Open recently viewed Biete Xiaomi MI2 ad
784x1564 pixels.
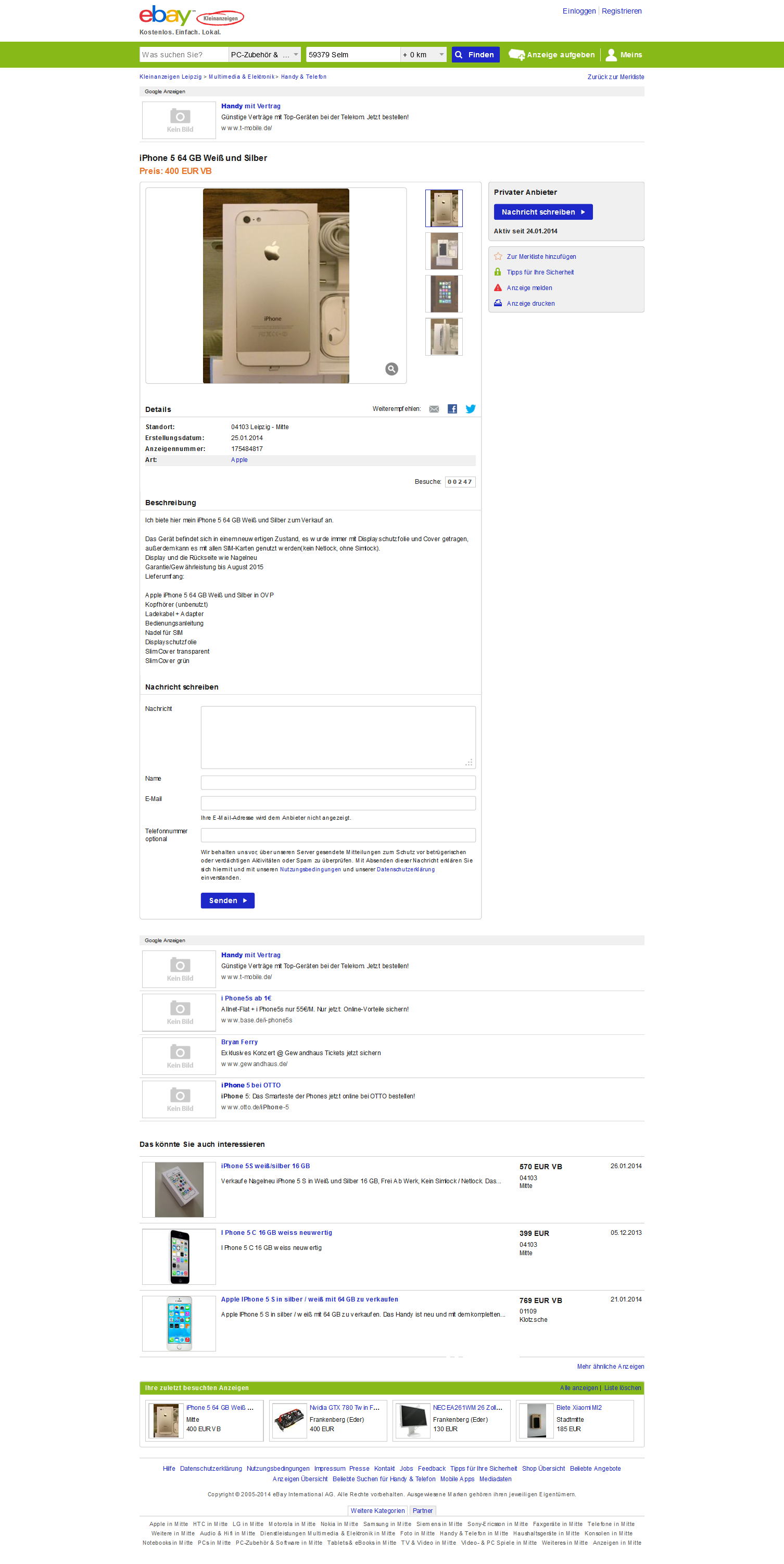579,1407
